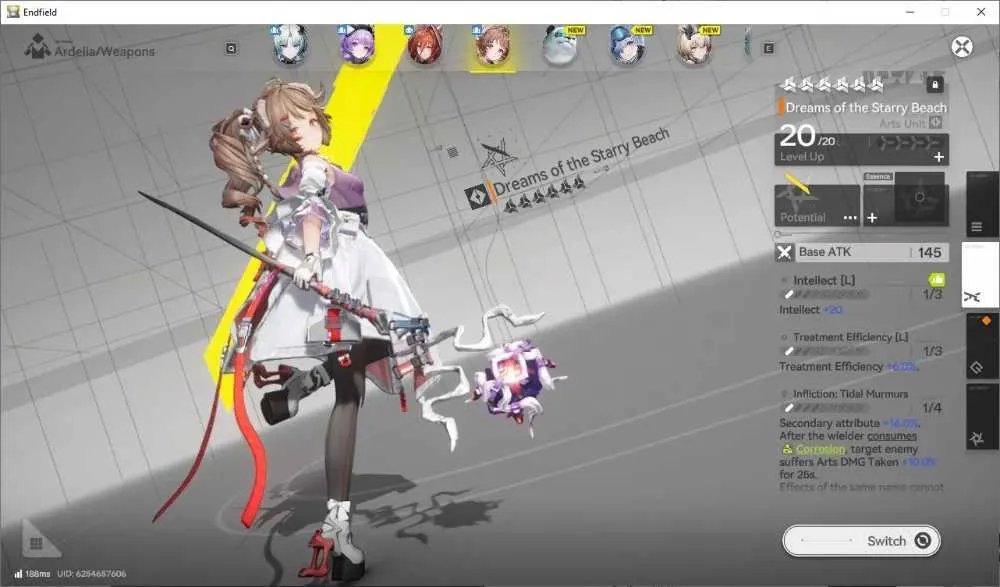Screen dimensions: 1000x587
Task: Click the E key icon after portraits
Action: click(768, 48)
